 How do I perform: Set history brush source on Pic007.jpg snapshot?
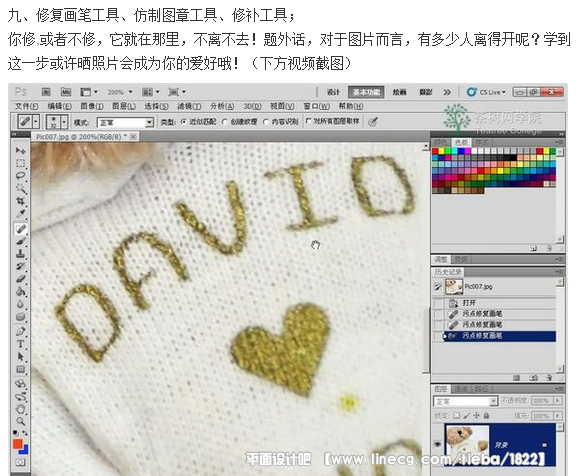[x=438, y=287]
